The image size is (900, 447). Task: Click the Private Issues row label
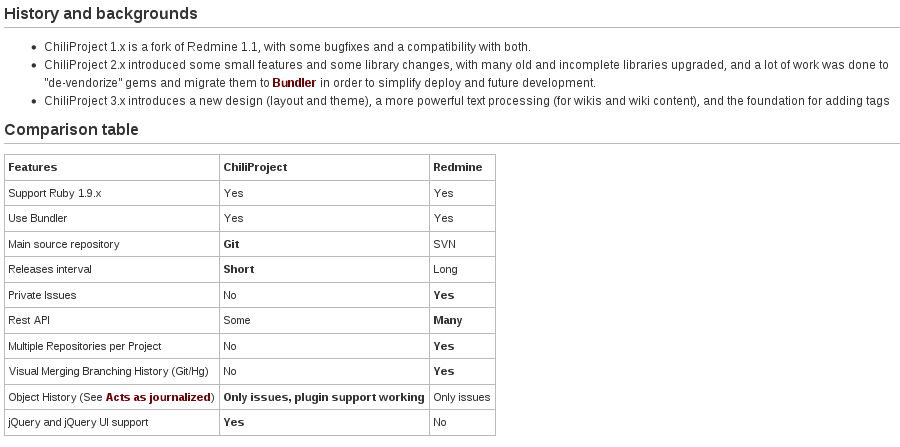click(42, 296)
